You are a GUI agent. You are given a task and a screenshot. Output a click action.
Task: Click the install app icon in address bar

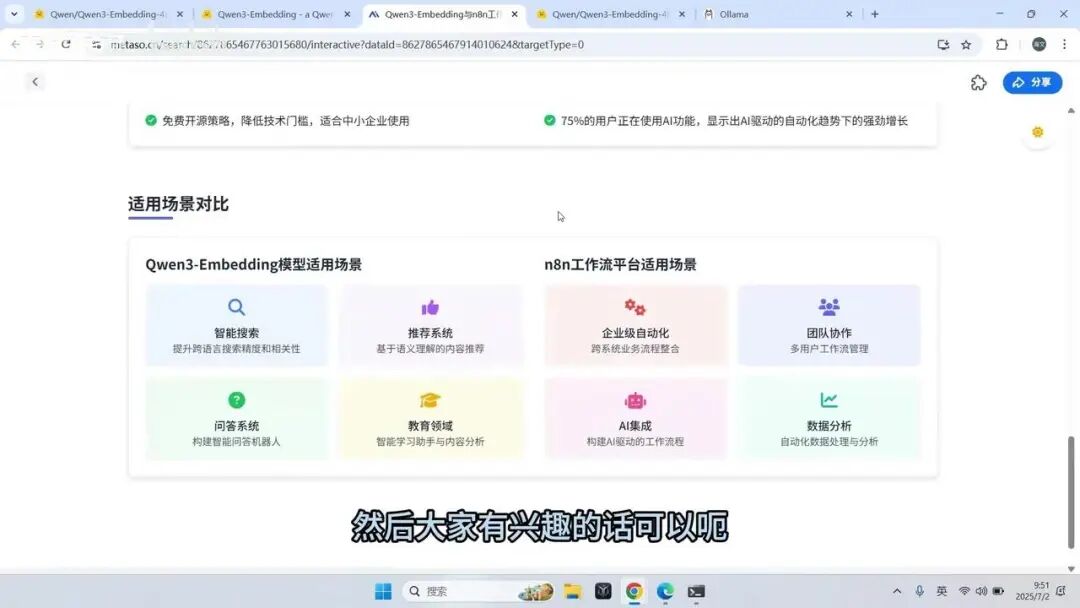(x=943, y=45)
